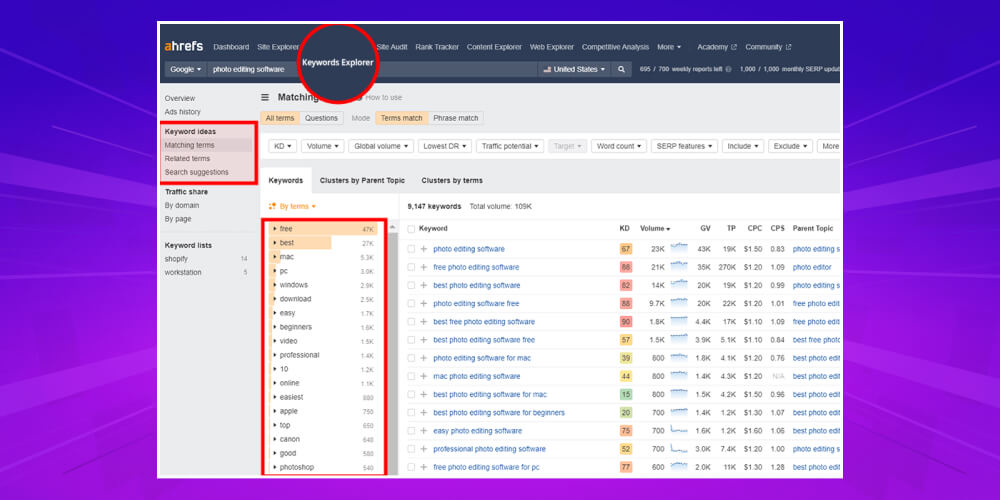Add 'best photo editing software for beginners' with plus icon
The height and width of the screenshot is (500, 1000).
pyautogui.click(x=423, y=413)
